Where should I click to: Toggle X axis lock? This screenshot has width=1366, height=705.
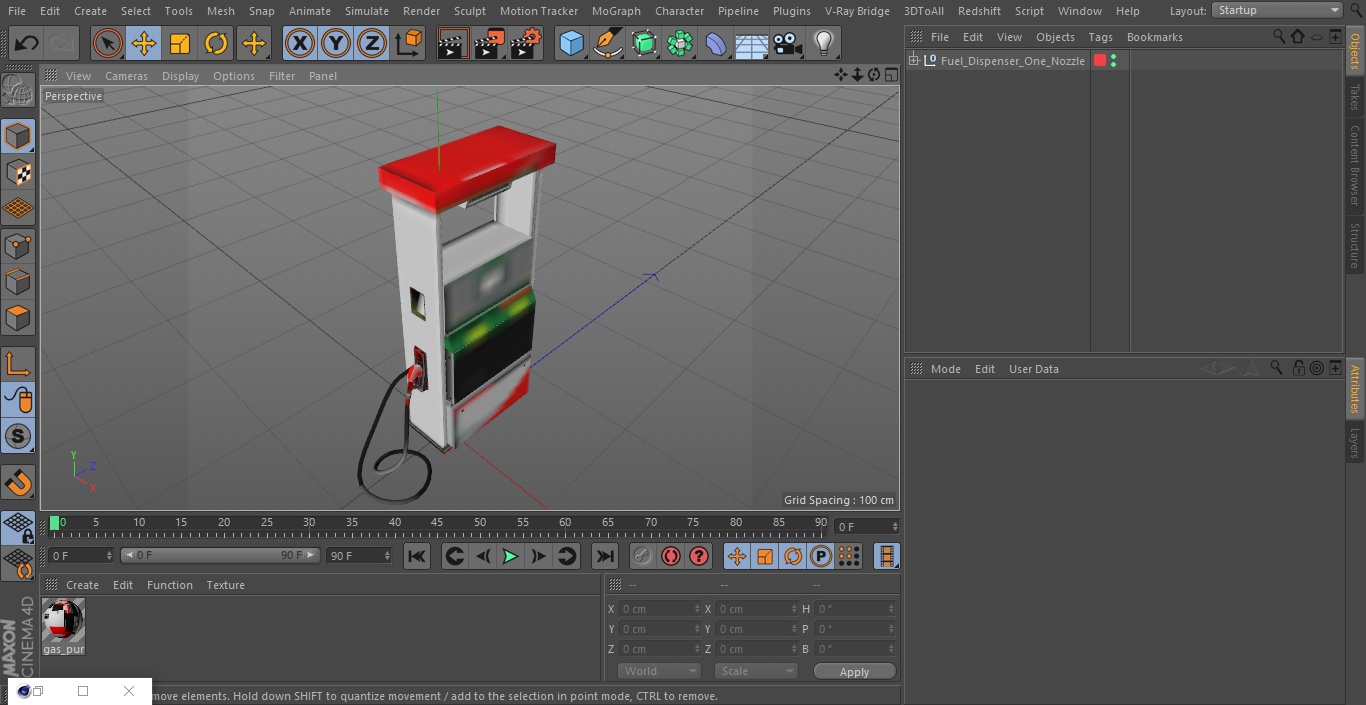[x=300, y=44]
